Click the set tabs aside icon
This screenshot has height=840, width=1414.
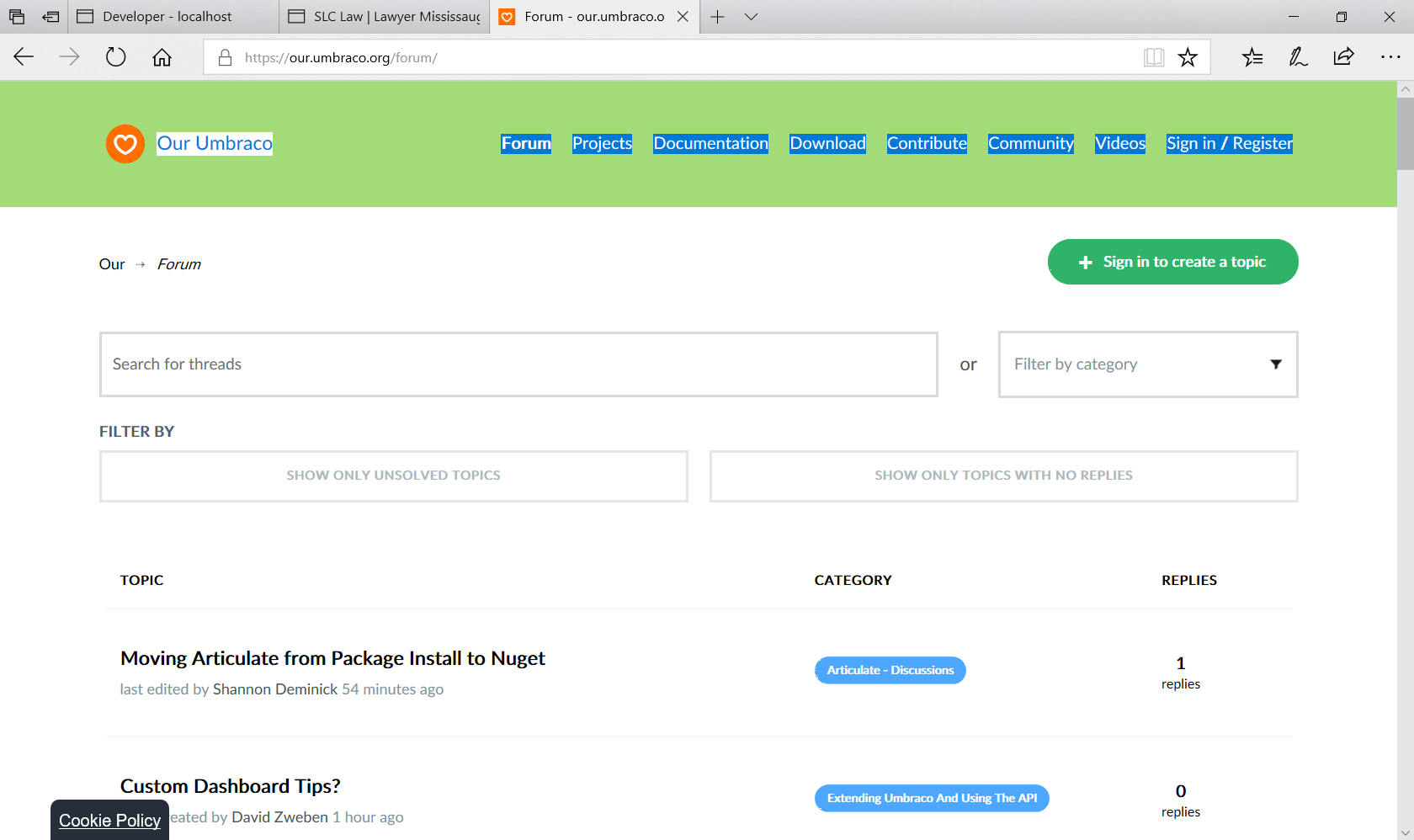click(x=51, y=17)
